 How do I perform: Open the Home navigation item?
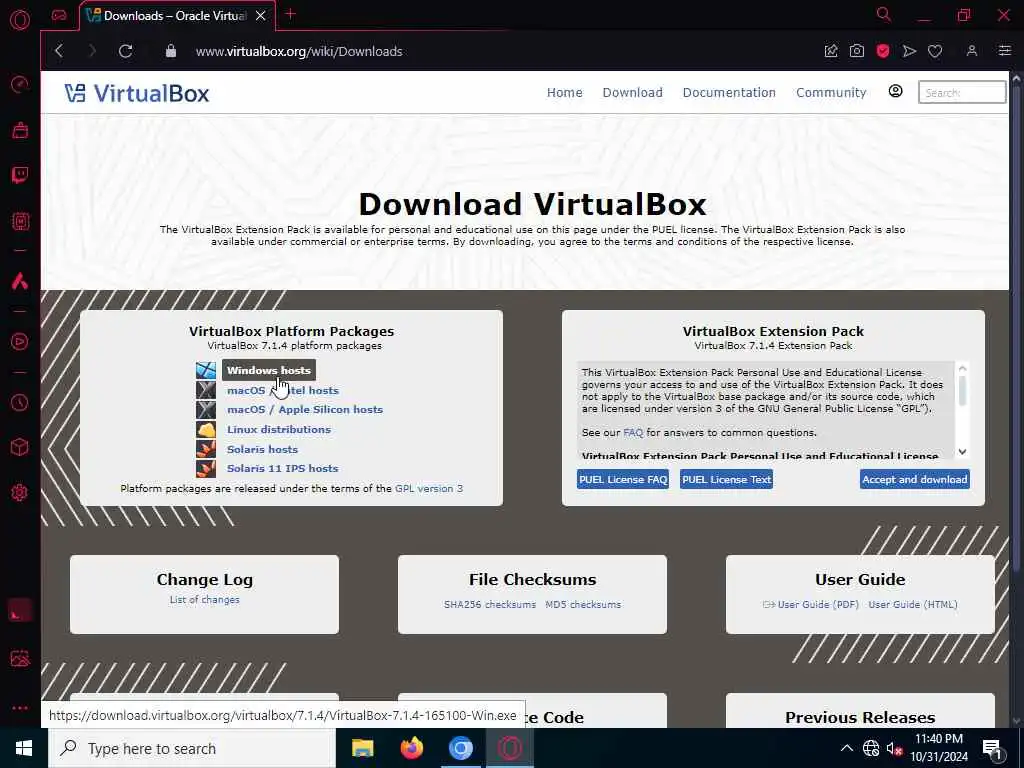(564, 92)
